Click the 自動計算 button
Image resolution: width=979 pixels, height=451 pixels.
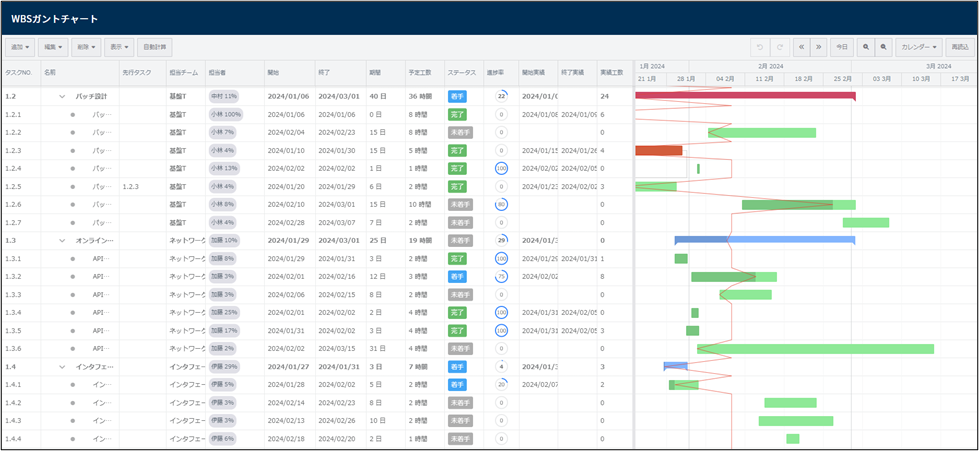(x=154, y=47)
